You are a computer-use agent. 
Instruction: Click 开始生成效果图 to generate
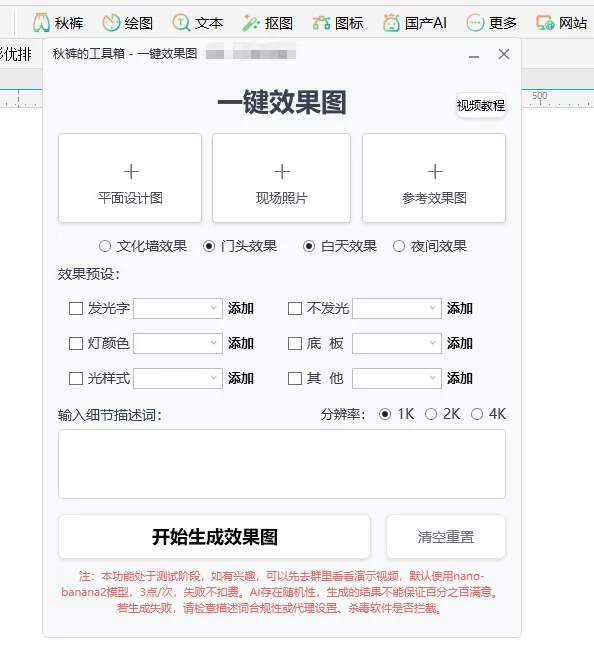coord(215,537)
